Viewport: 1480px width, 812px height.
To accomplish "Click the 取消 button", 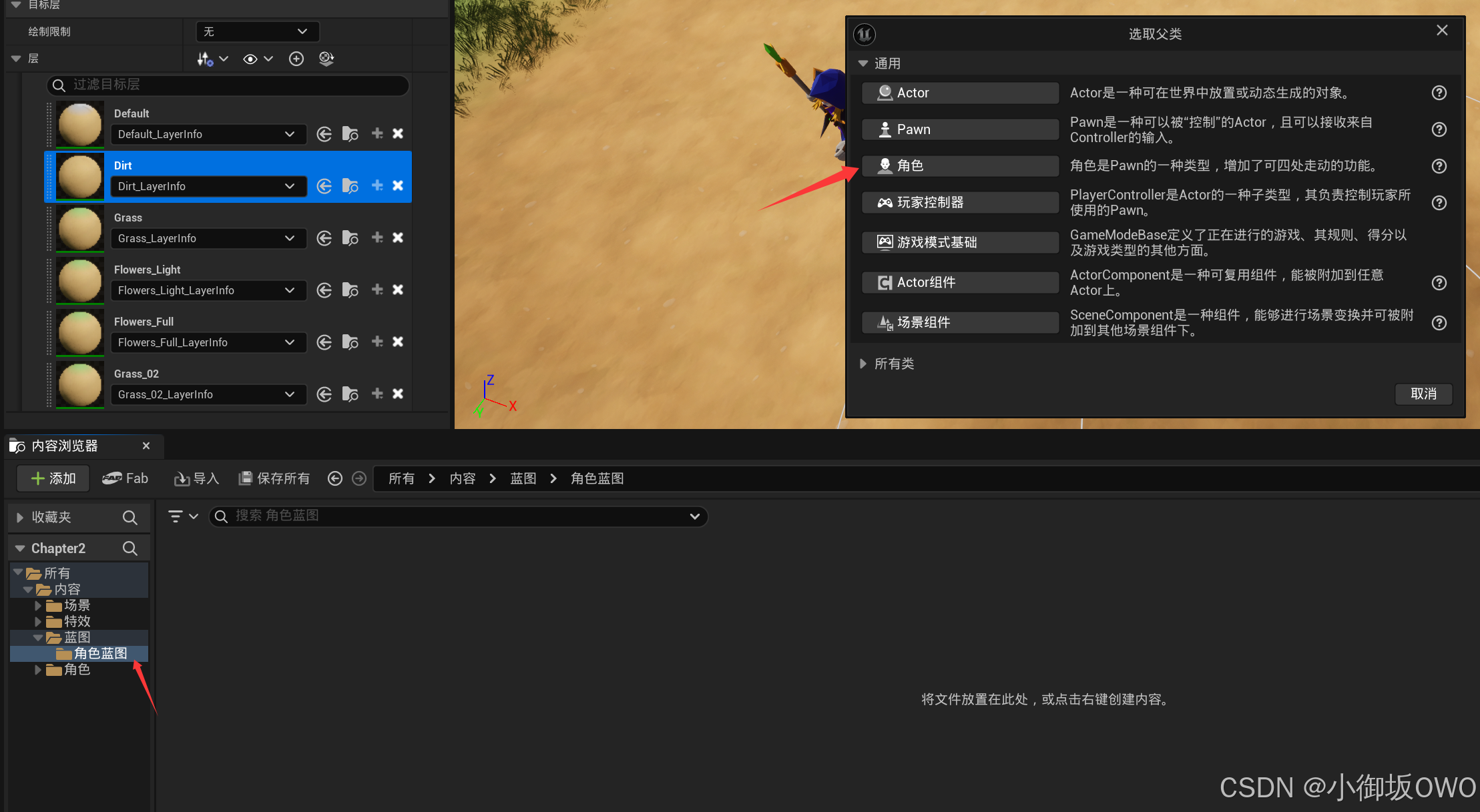I will [x=1423, y=394].
